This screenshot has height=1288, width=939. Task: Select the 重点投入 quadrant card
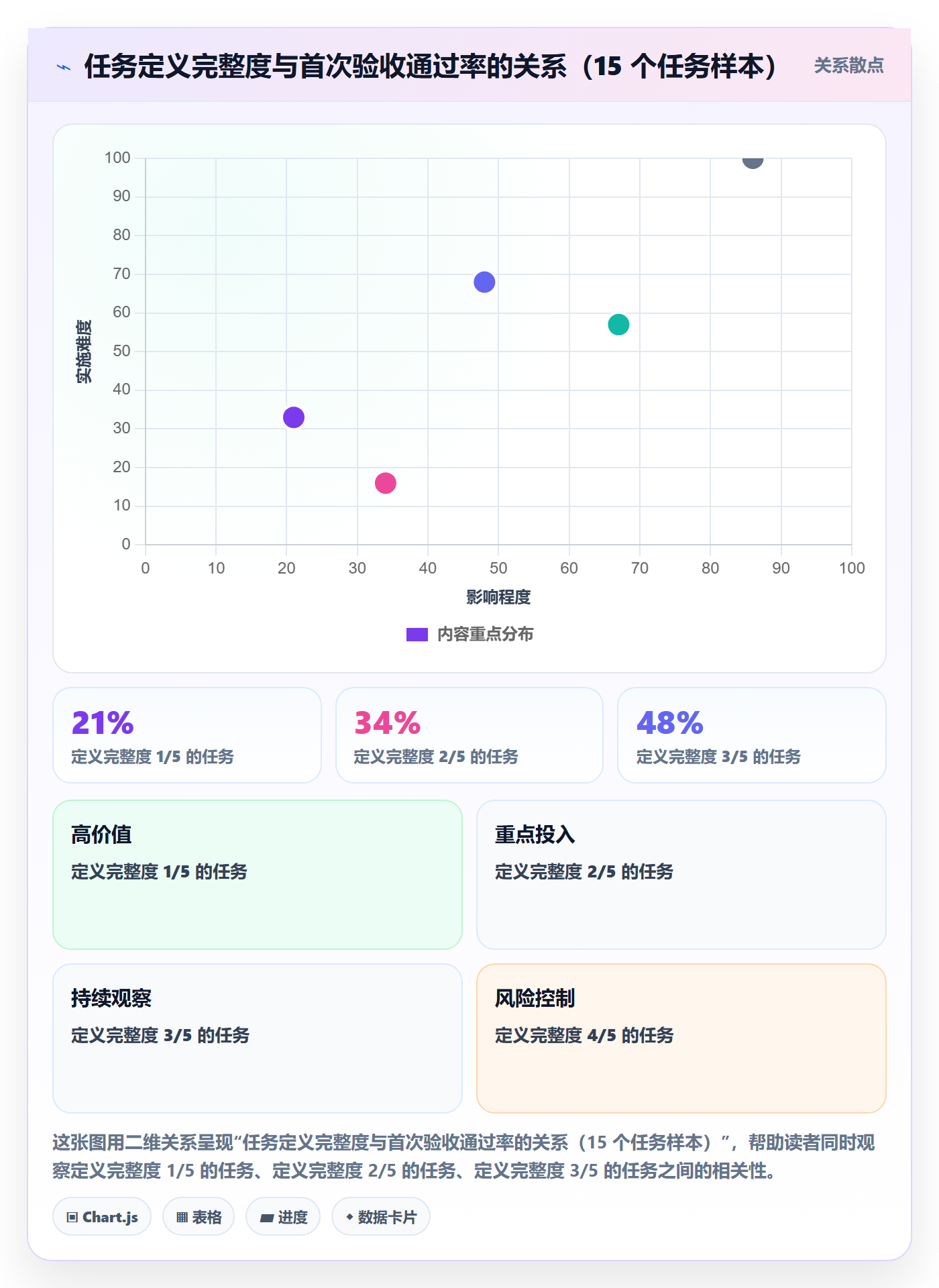(681, 875)
